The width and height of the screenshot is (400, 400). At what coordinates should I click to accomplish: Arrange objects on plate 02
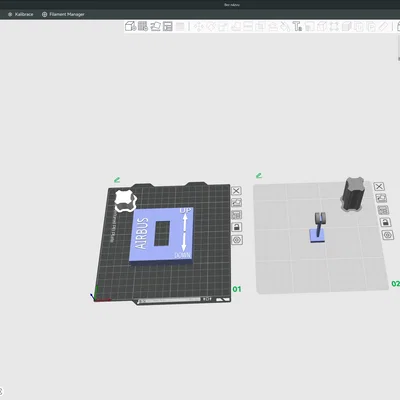pos(383,210)
